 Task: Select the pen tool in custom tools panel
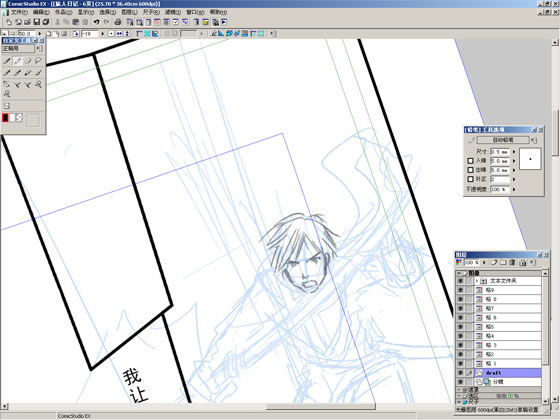pyautogui.click(x=7, y=61)
